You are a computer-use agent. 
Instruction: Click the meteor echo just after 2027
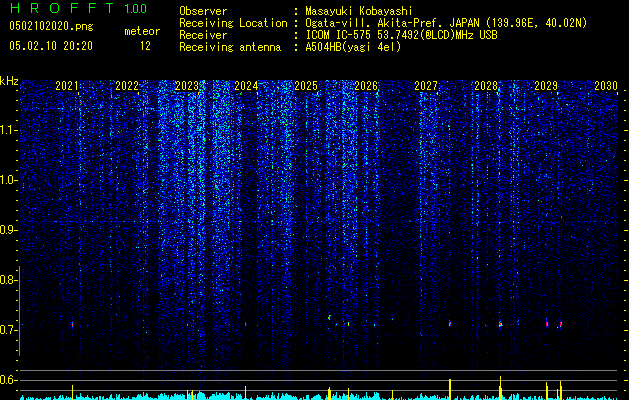[450, 323]
